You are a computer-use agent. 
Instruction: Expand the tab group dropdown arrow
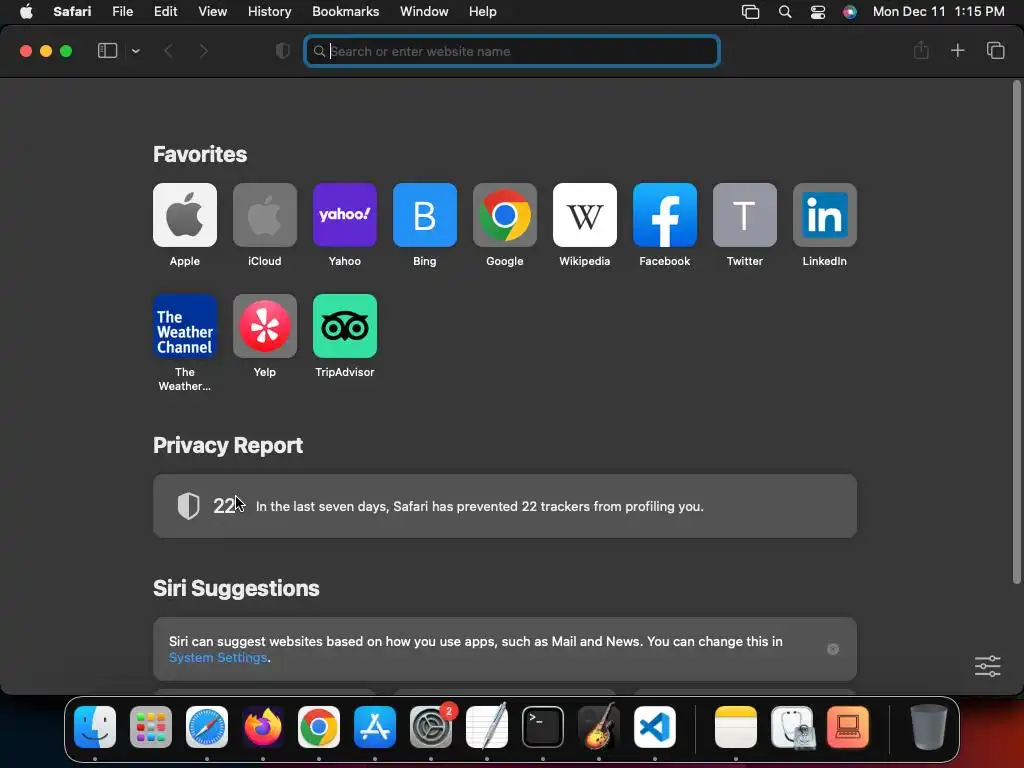coord(136,51)
